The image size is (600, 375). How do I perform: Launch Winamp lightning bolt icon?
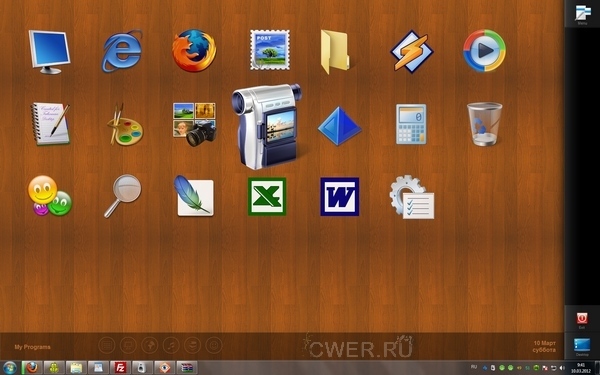click(412, 52)
